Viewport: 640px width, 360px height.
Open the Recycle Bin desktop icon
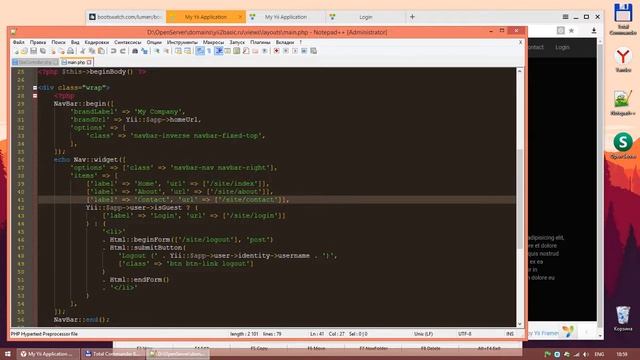623,318
